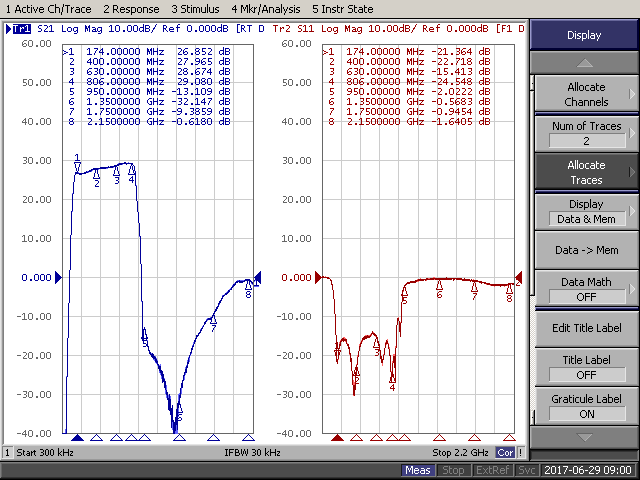Click the Meas status indicator

(x=418, y=470)
